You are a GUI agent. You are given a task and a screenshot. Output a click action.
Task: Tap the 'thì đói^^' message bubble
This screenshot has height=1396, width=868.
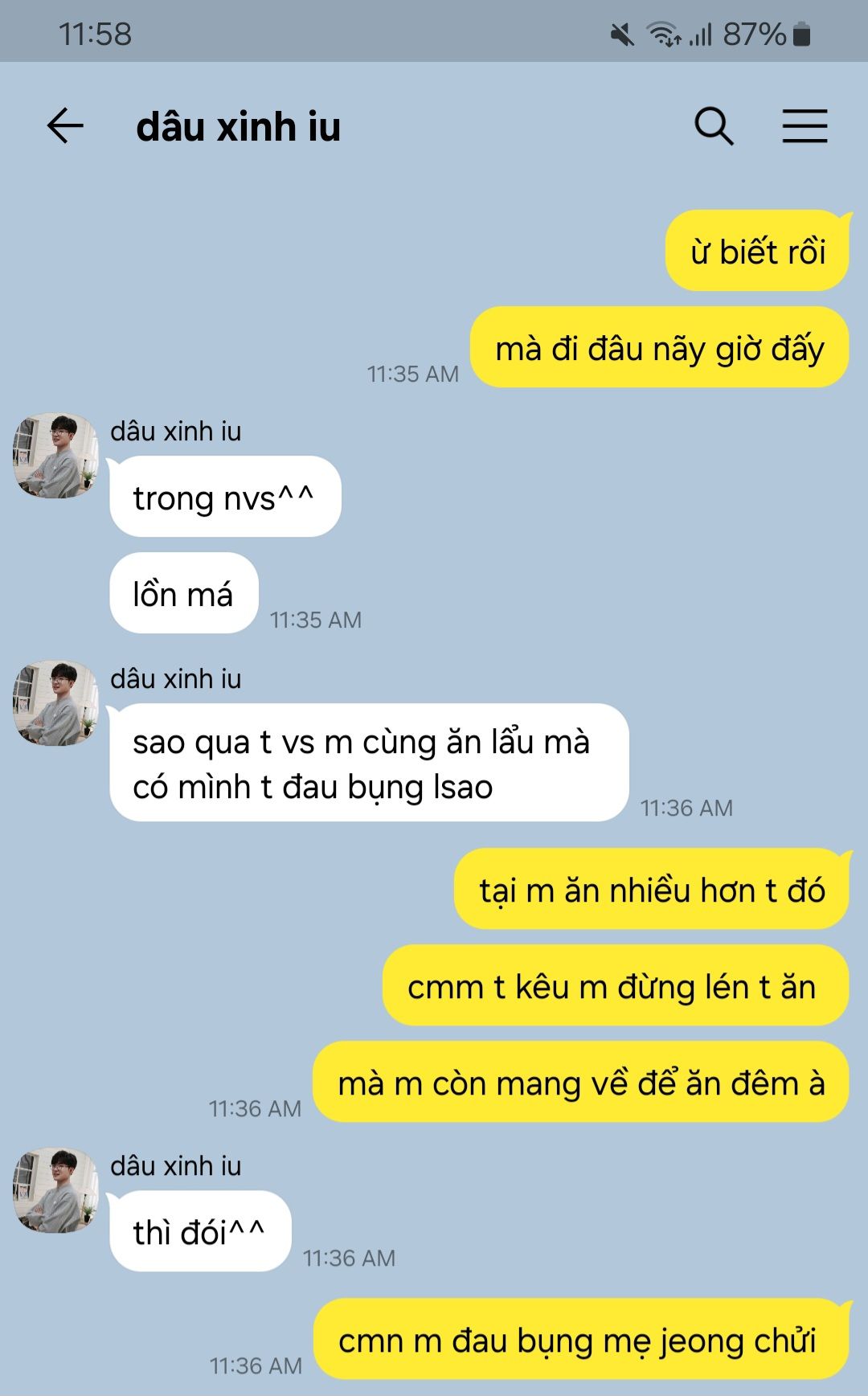[x=199, y=1231]
